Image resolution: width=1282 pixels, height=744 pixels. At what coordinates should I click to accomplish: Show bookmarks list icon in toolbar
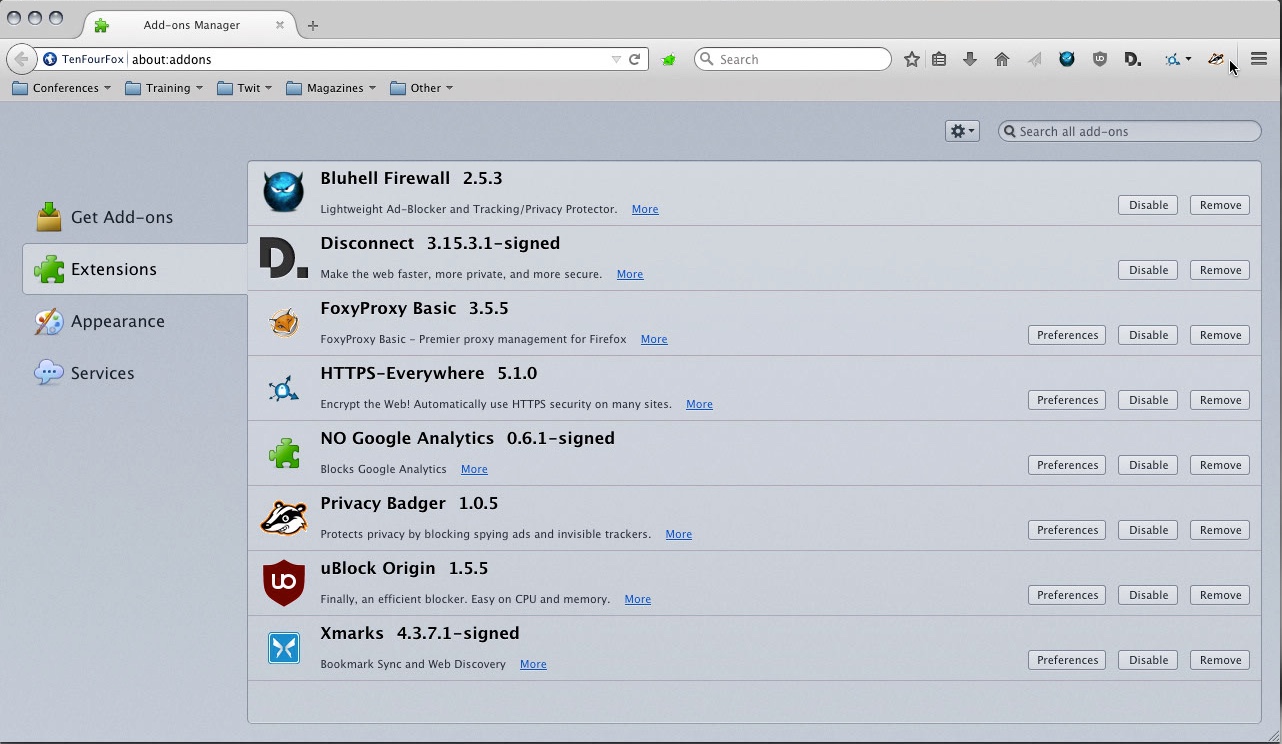pyautogui.click(x=939, y=59)
